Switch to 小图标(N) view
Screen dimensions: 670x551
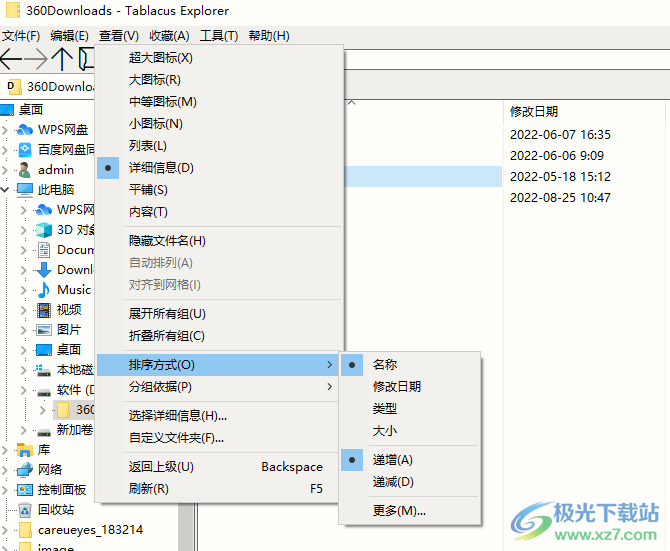pyautogui.click(x=219, y=124)
